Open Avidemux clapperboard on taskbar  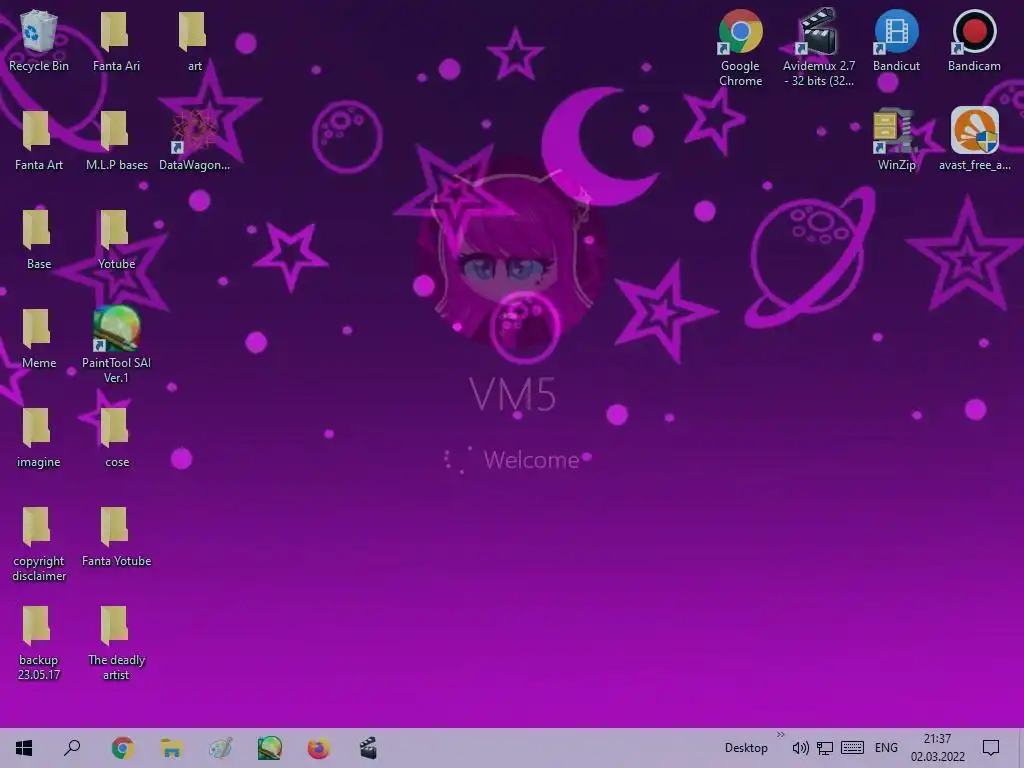pyautogui.click(x=368, y=748)
